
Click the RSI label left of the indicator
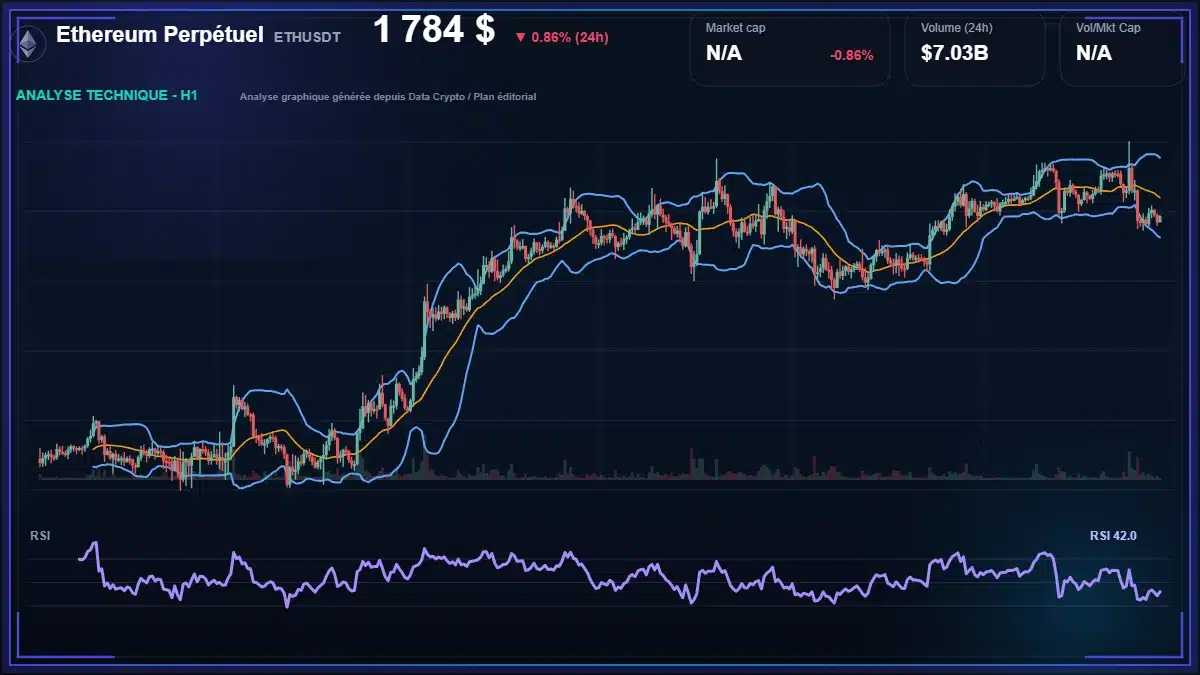40,536
